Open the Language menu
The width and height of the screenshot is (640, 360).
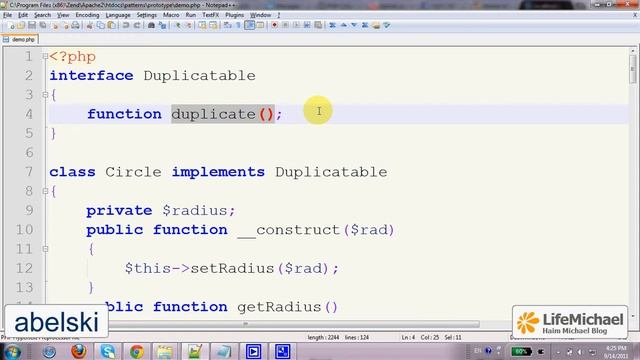(118, 15)
